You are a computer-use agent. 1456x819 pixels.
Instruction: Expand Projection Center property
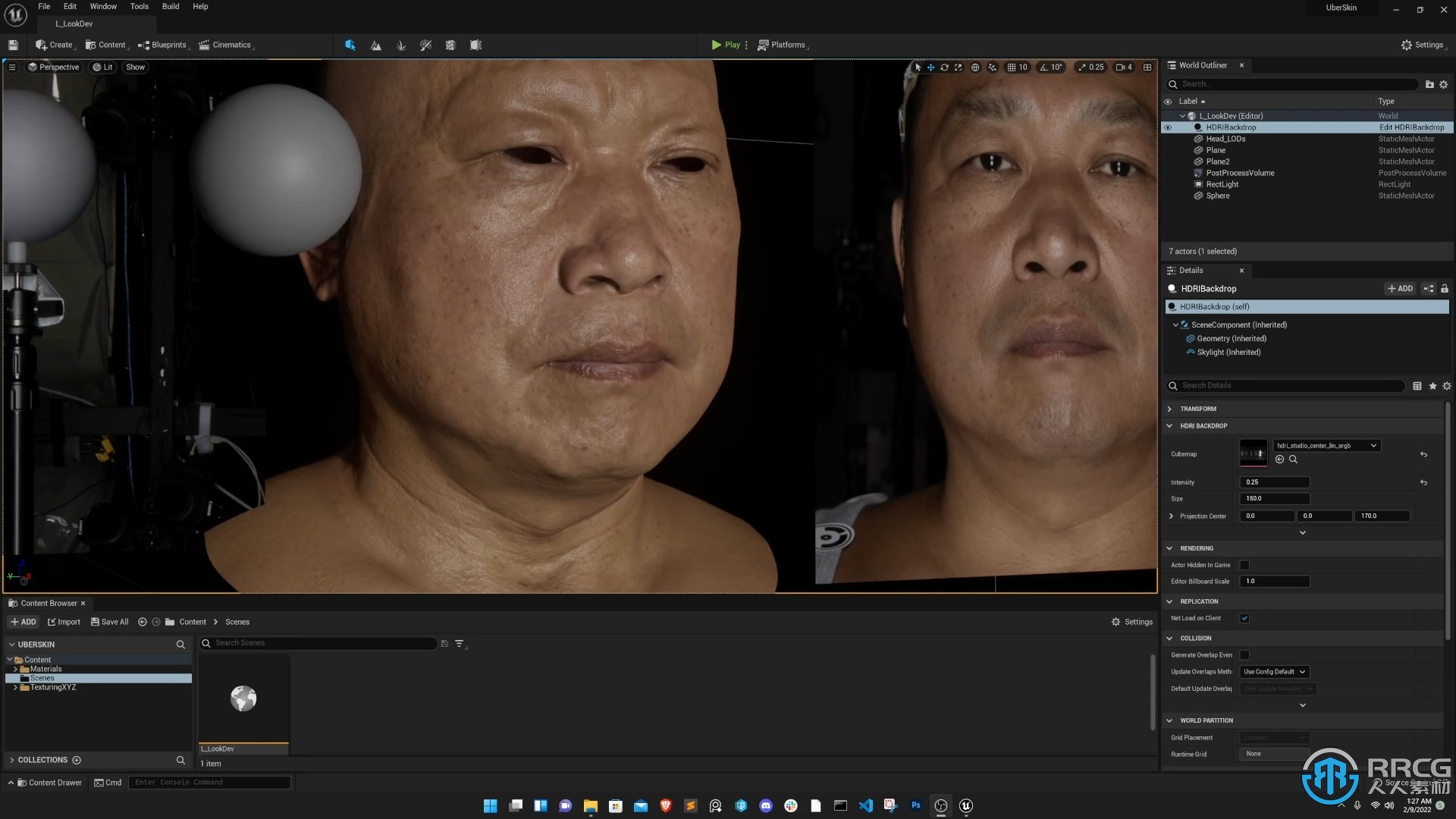[x=1172, y=516]
